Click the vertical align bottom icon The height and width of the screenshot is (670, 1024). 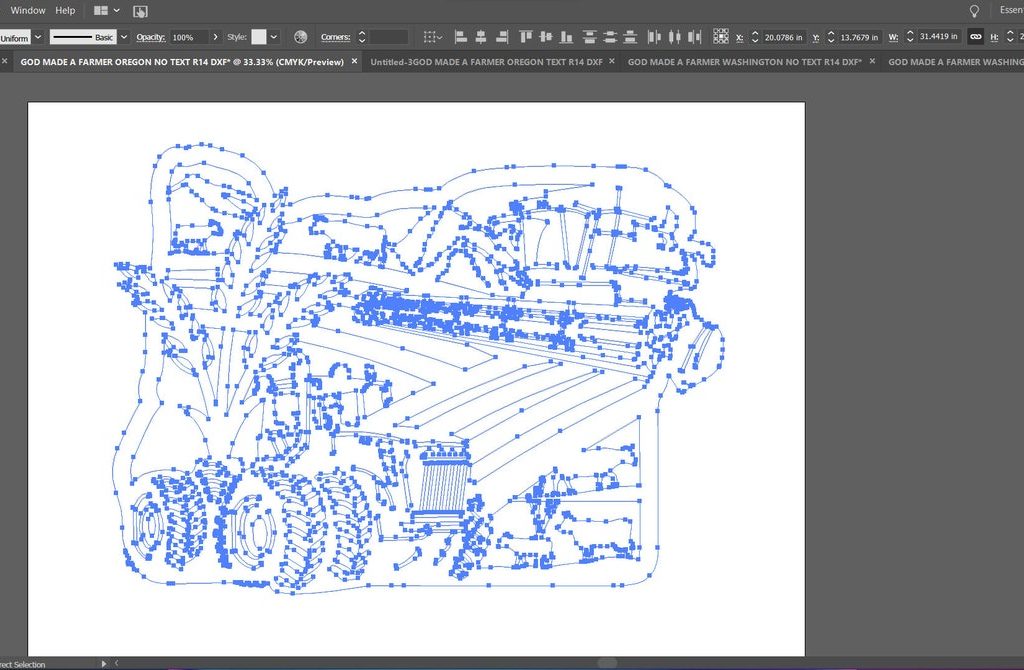(x=566, y=37)
